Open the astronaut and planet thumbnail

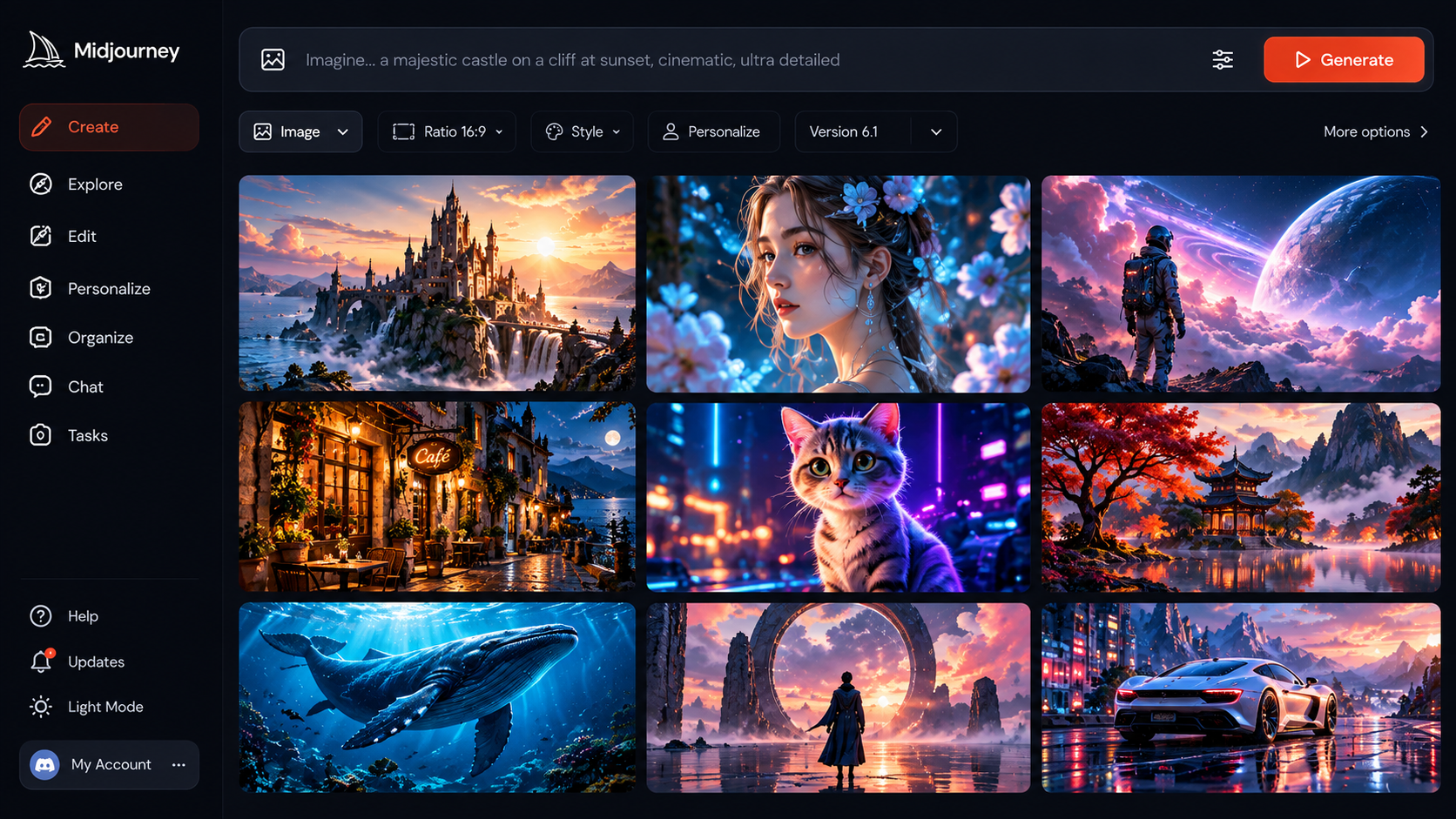click(1241, 284)
